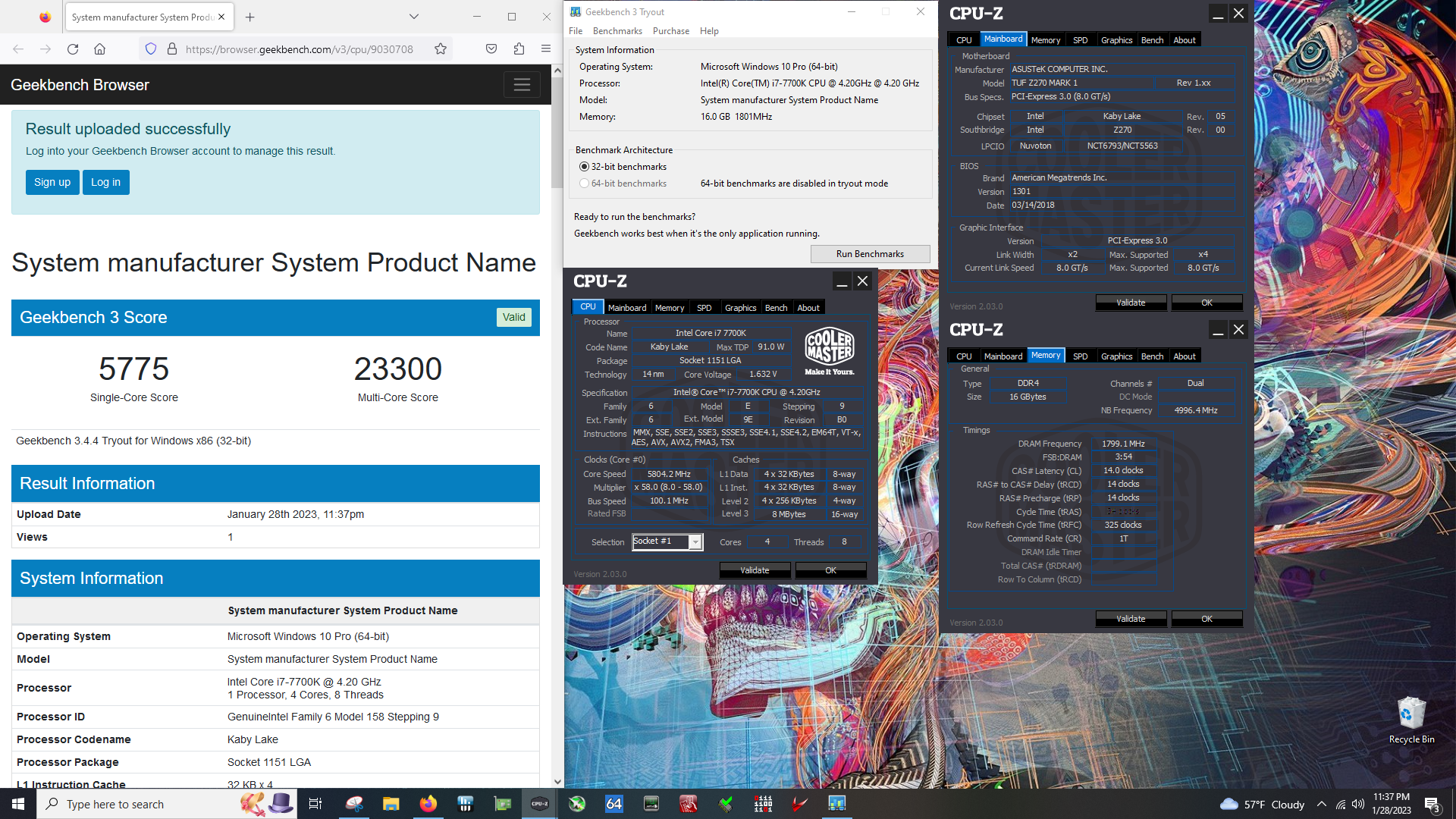Viewport: 1456px width, 819px height.
Task: Switch to Memory tab in CPU-Z CPU window
Action: [x=670, y=308]
